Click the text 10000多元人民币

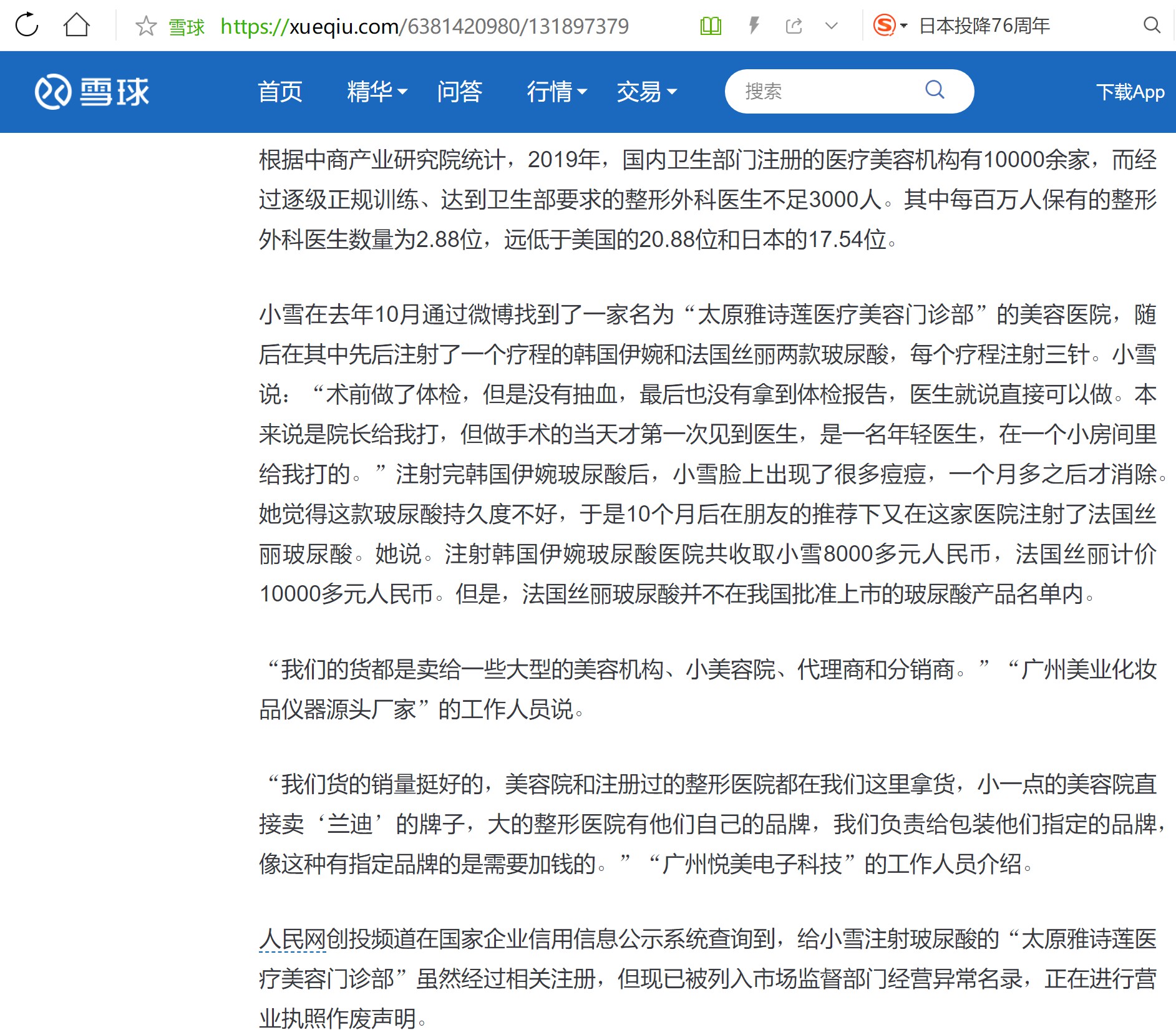[x=346, y=594]
